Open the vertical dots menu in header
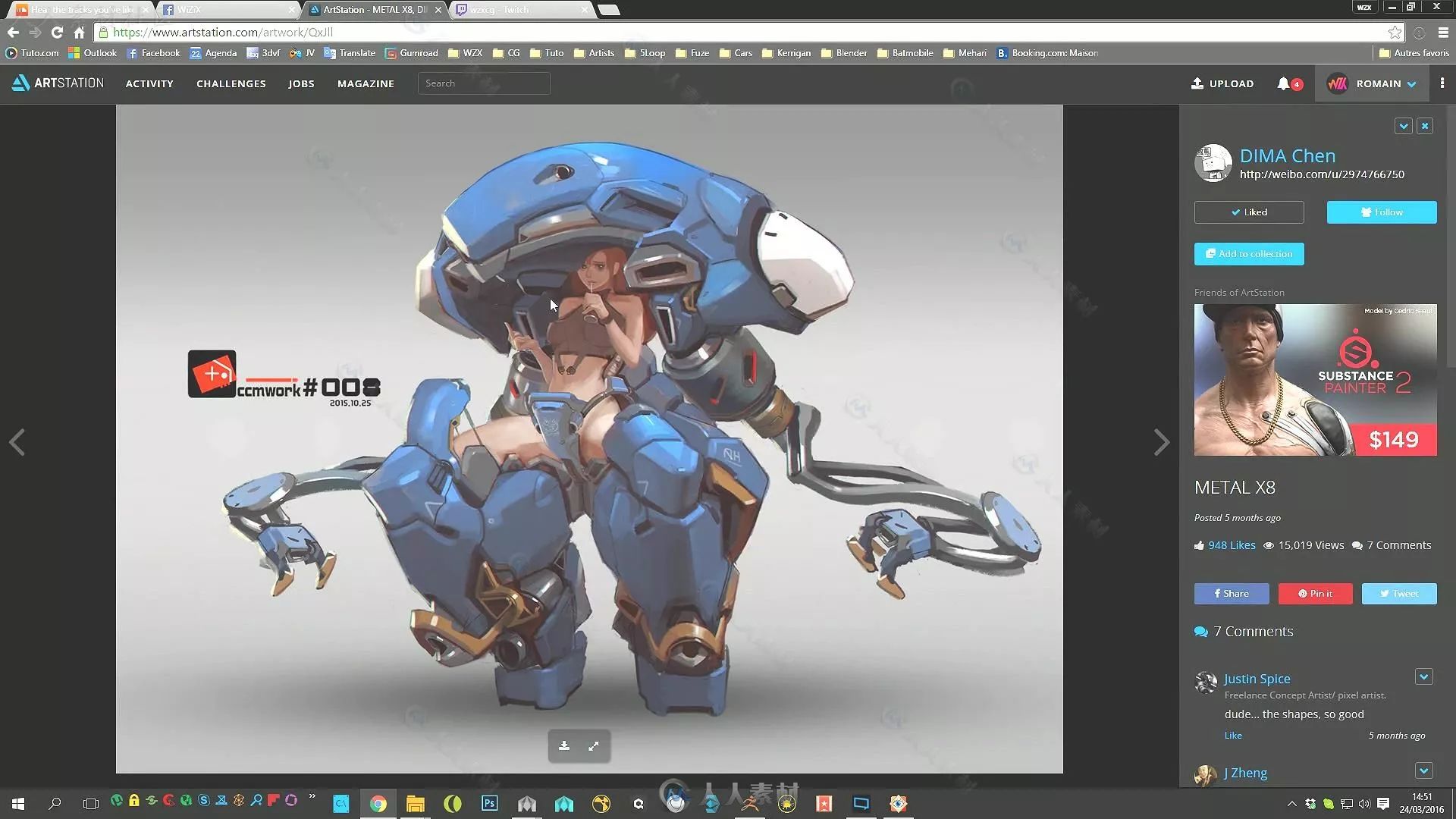Screen dimensions: 1456x819 (1442, 83)
